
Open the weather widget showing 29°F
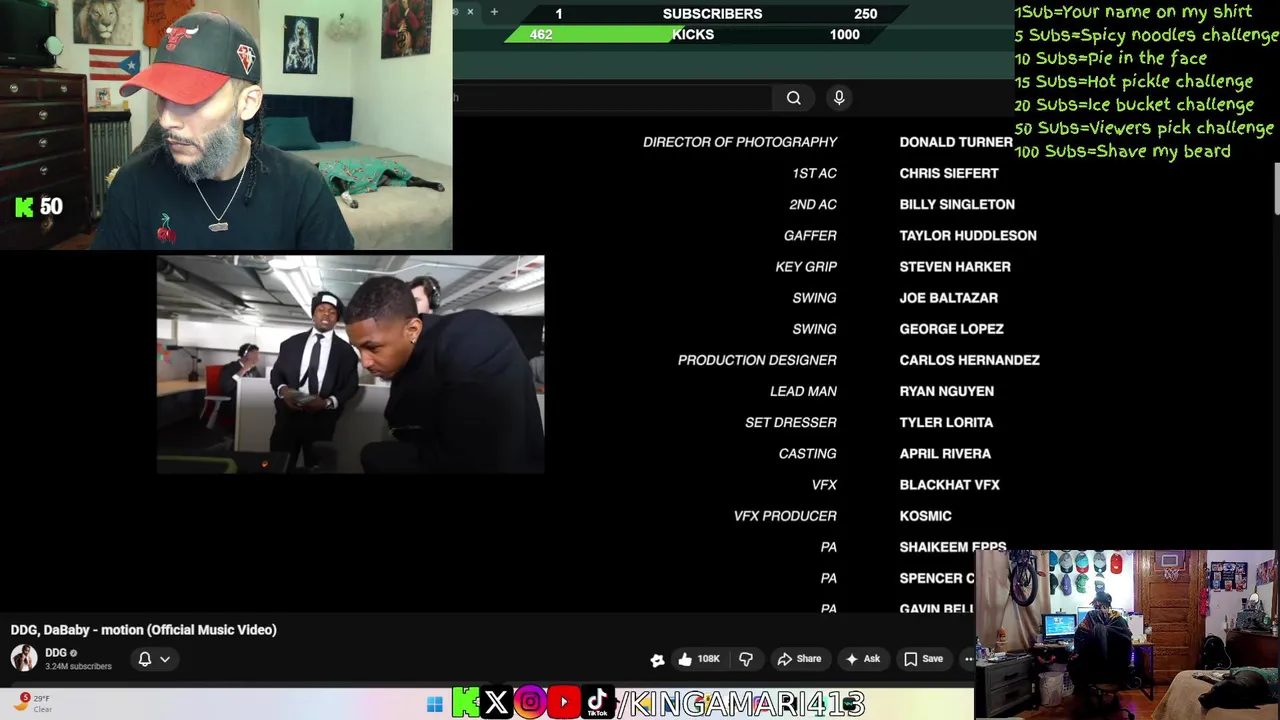(x=30, y=704)
